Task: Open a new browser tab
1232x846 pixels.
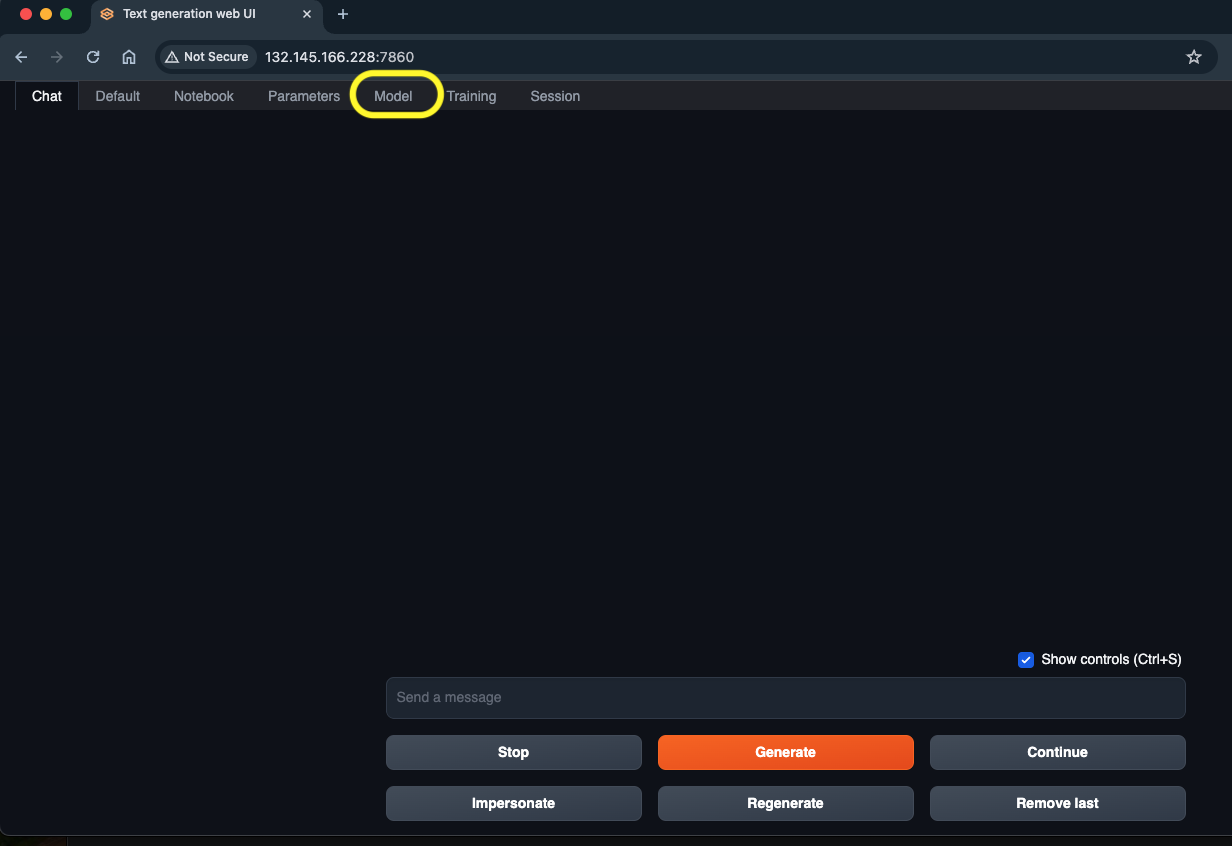Action: (x=343, y=15)
